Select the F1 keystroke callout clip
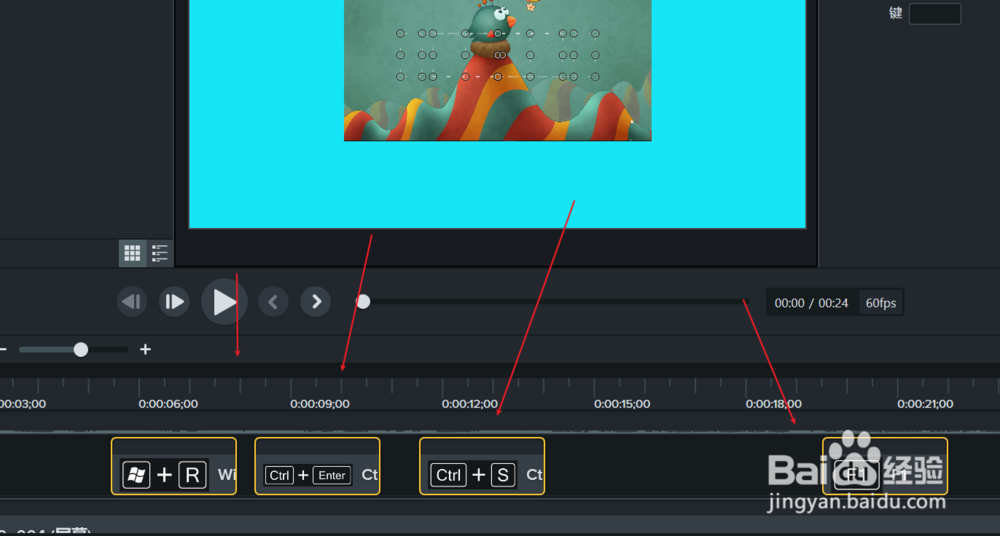Screen dimensions: 1000x536 coord(885,466)
